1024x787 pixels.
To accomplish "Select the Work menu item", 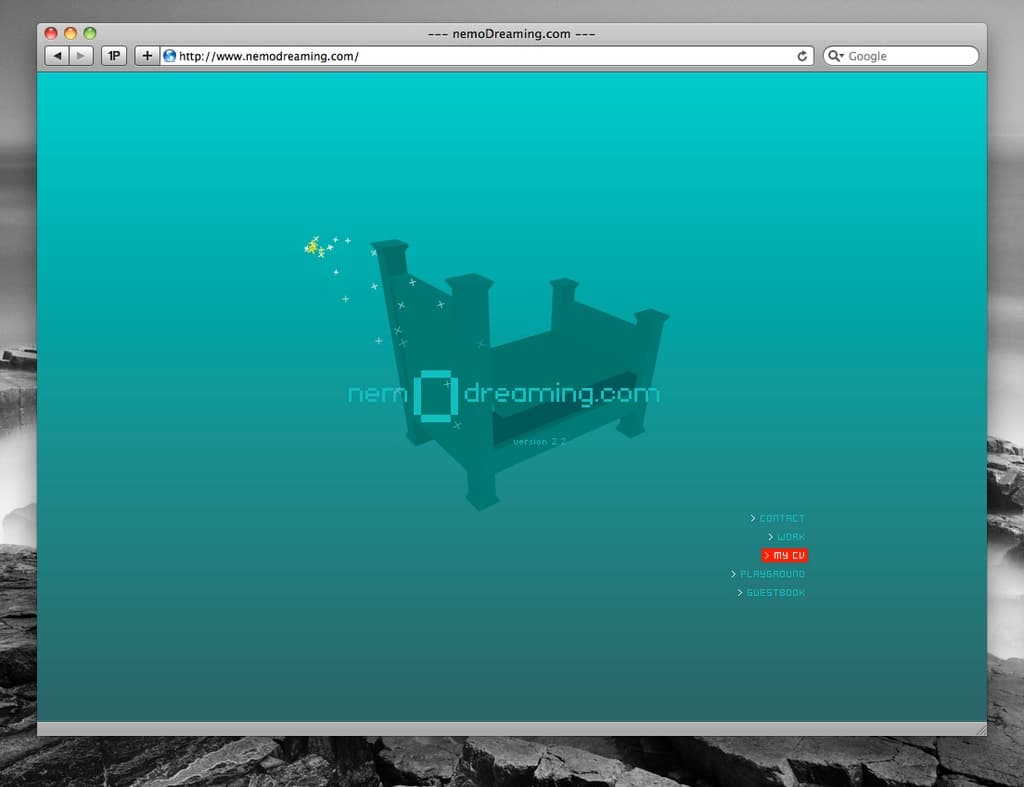I will tap(790, 537).
